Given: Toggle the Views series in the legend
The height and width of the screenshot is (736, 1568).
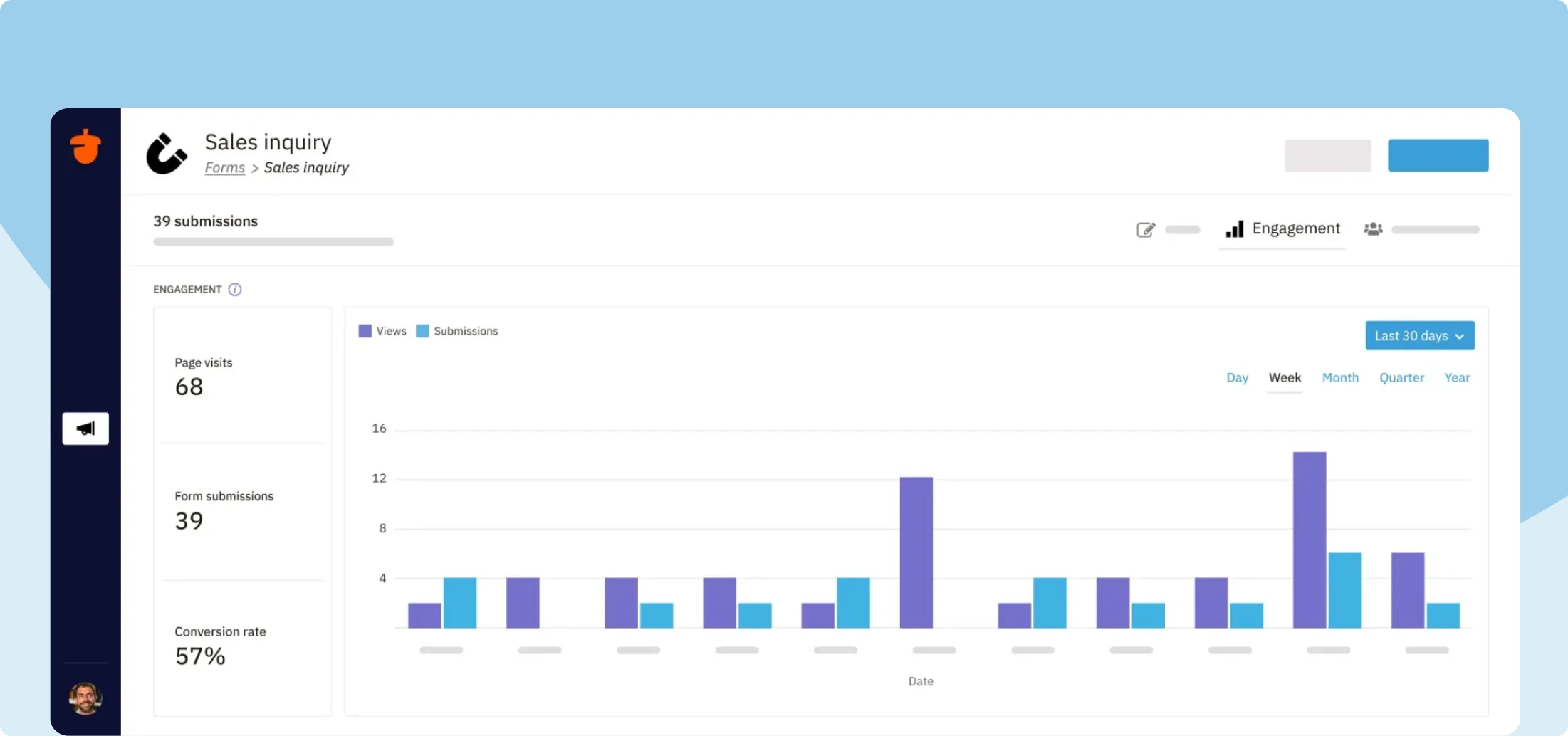Looking at the screenshot, I should pos(382,330).
